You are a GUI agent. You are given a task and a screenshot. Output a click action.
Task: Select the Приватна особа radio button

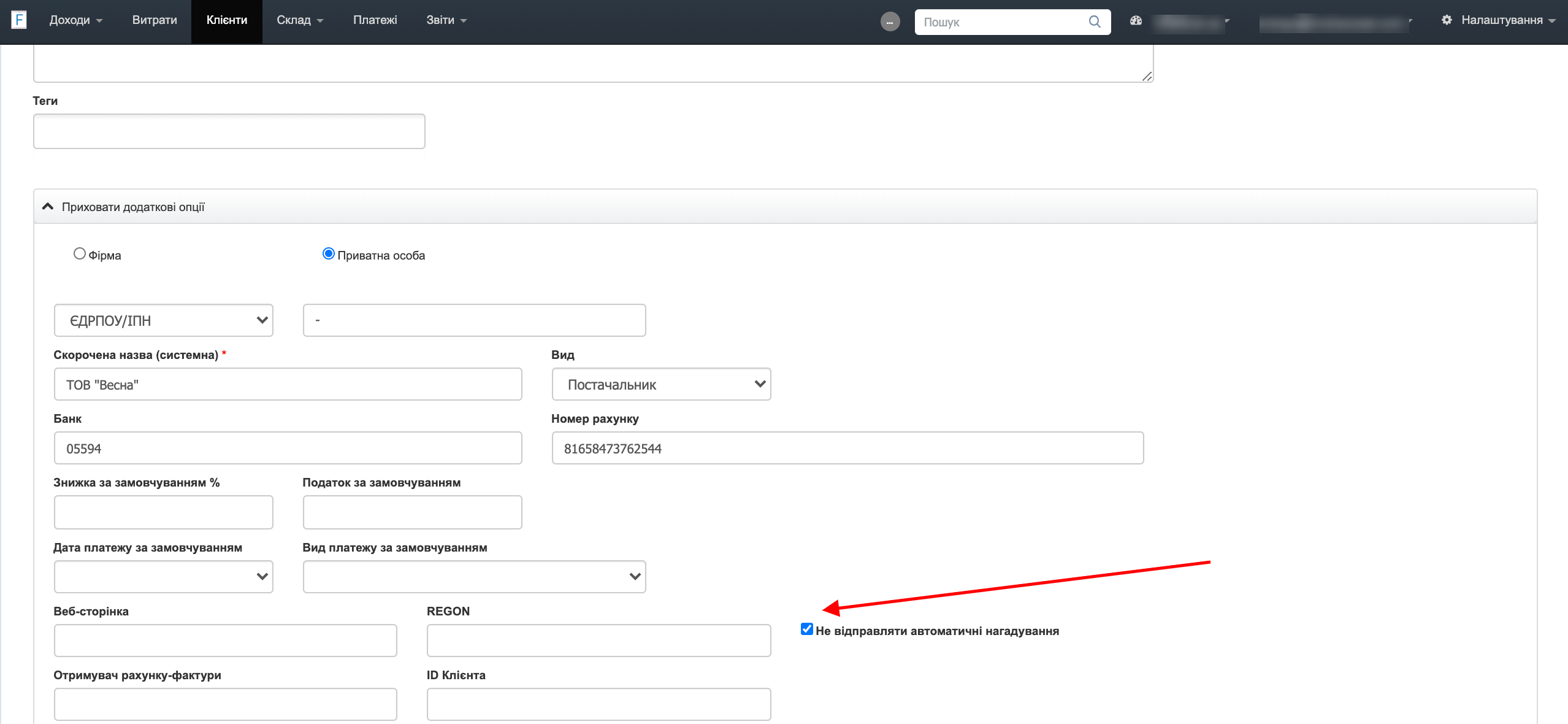[x=329, y=253]
